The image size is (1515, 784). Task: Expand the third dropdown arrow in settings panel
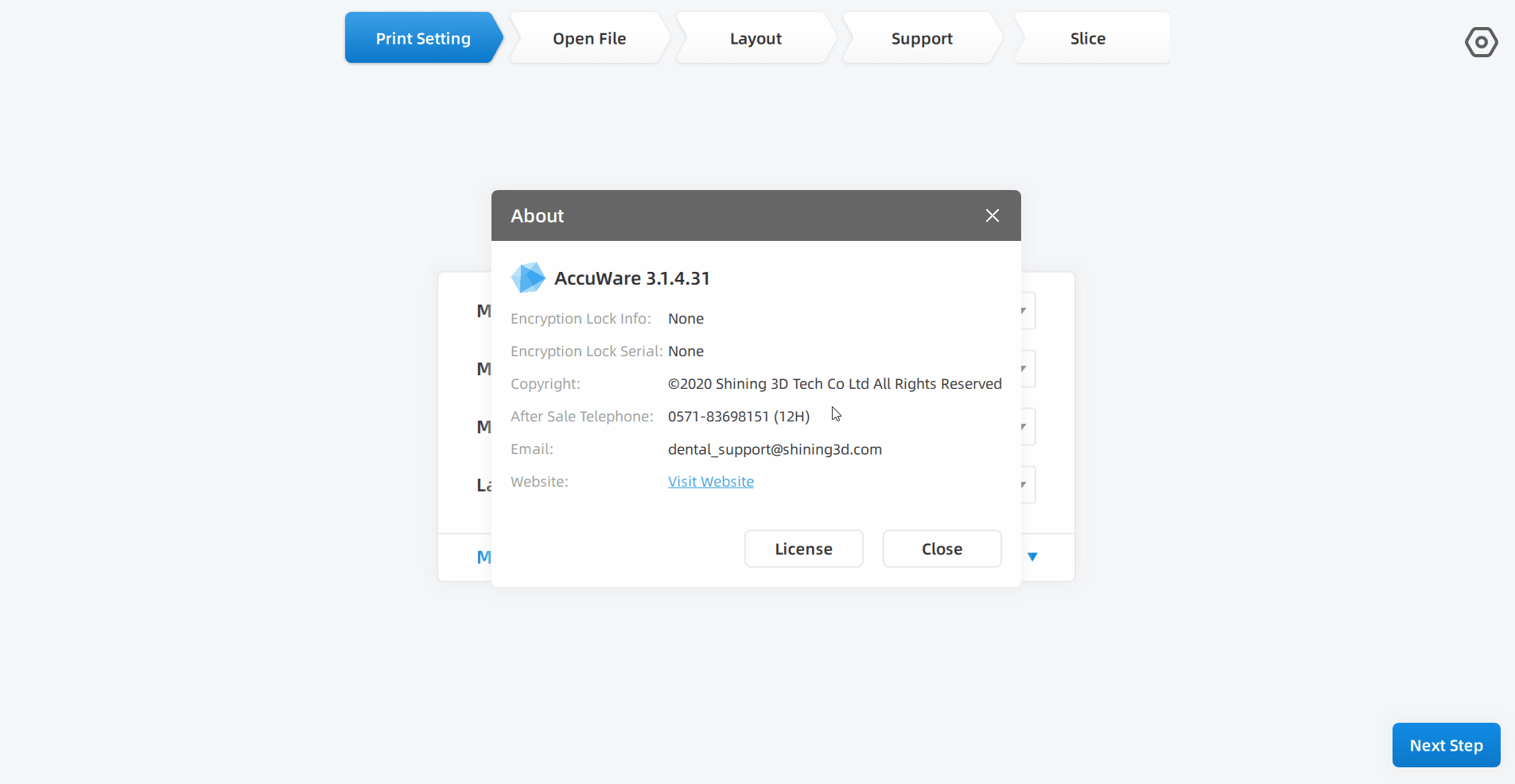tap(1024, 427)
